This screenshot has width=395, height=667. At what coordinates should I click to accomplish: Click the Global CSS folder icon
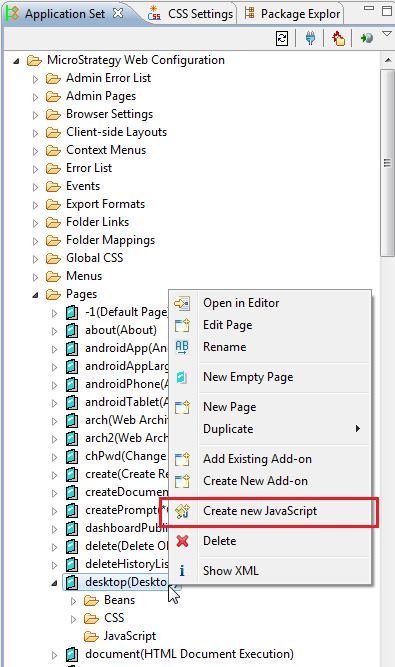point(54,258)
